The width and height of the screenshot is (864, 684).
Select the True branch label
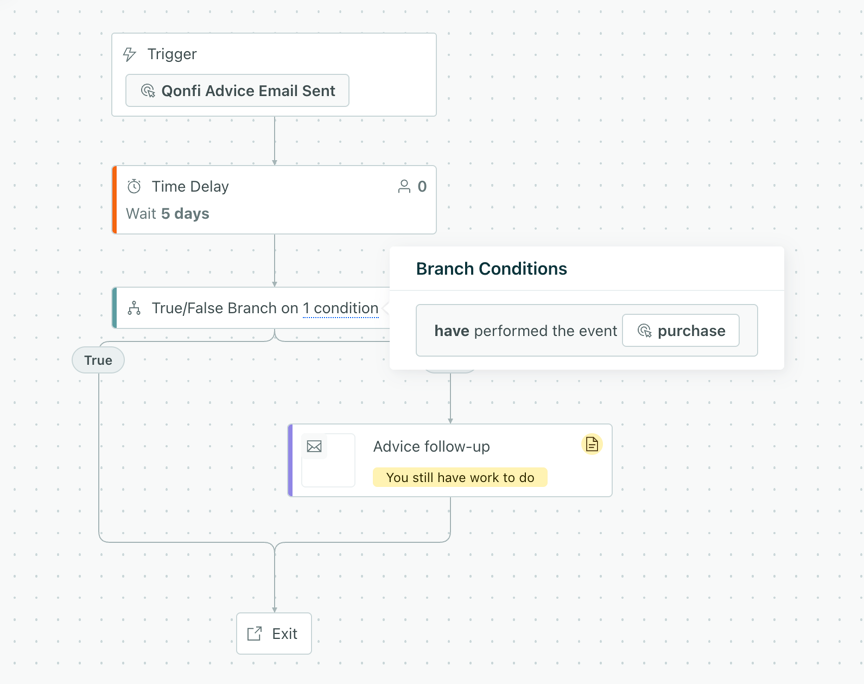pos(98,360)
